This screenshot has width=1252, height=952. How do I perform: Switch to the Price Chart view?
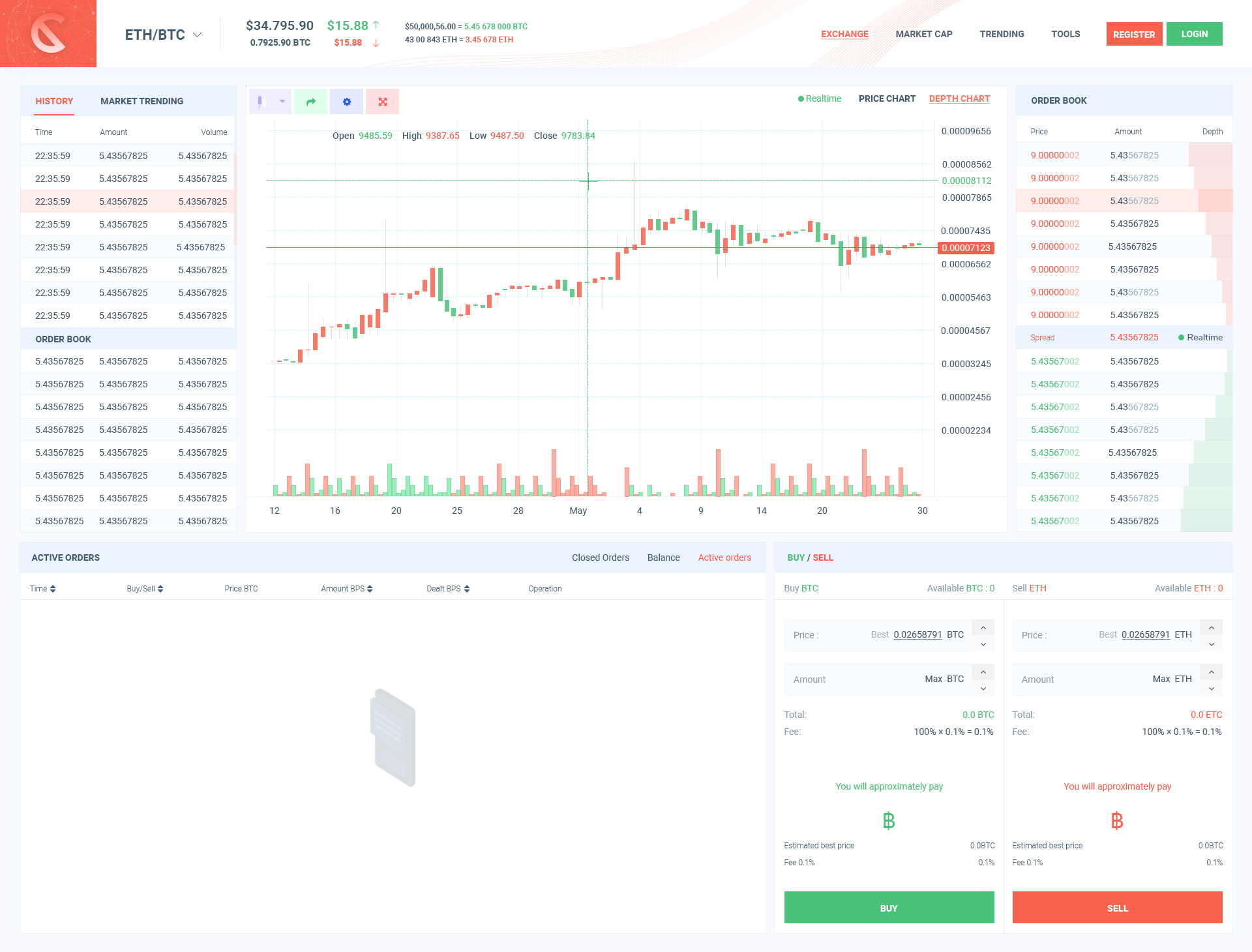pyautogui.click(x=887, y=98)
